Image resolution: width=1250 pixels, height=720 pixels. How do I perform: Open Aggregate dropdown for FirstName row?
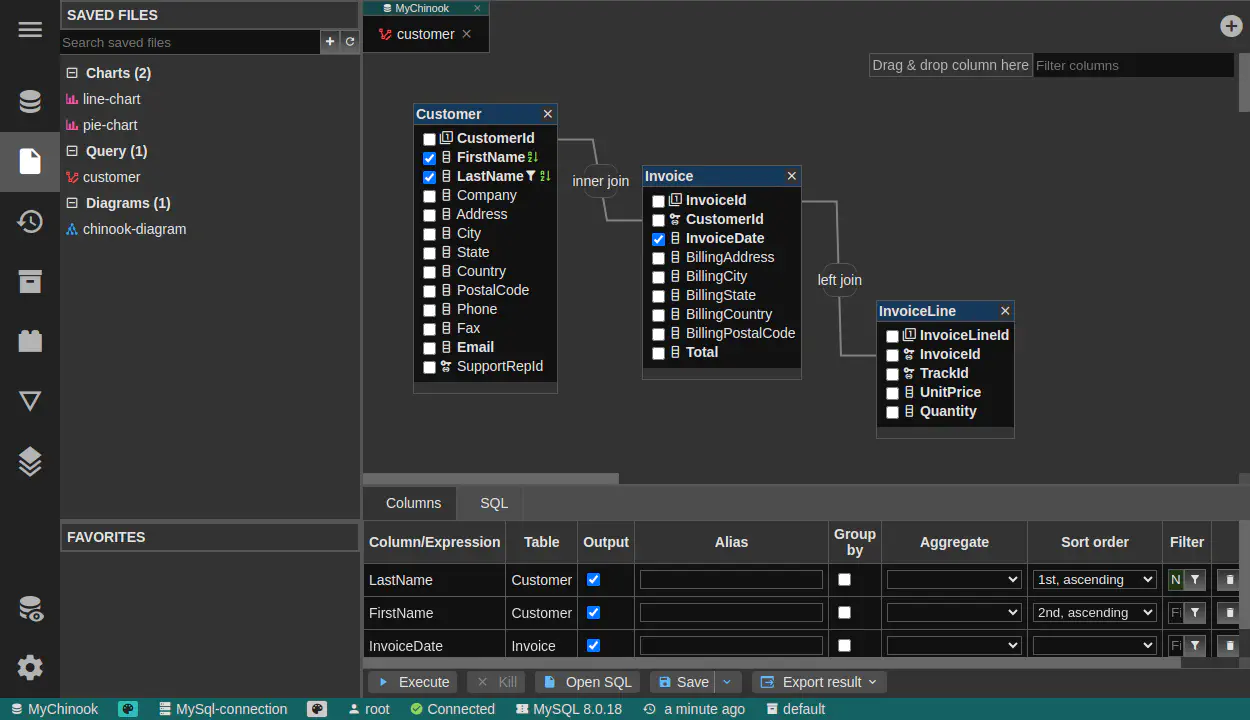[954, 613]
